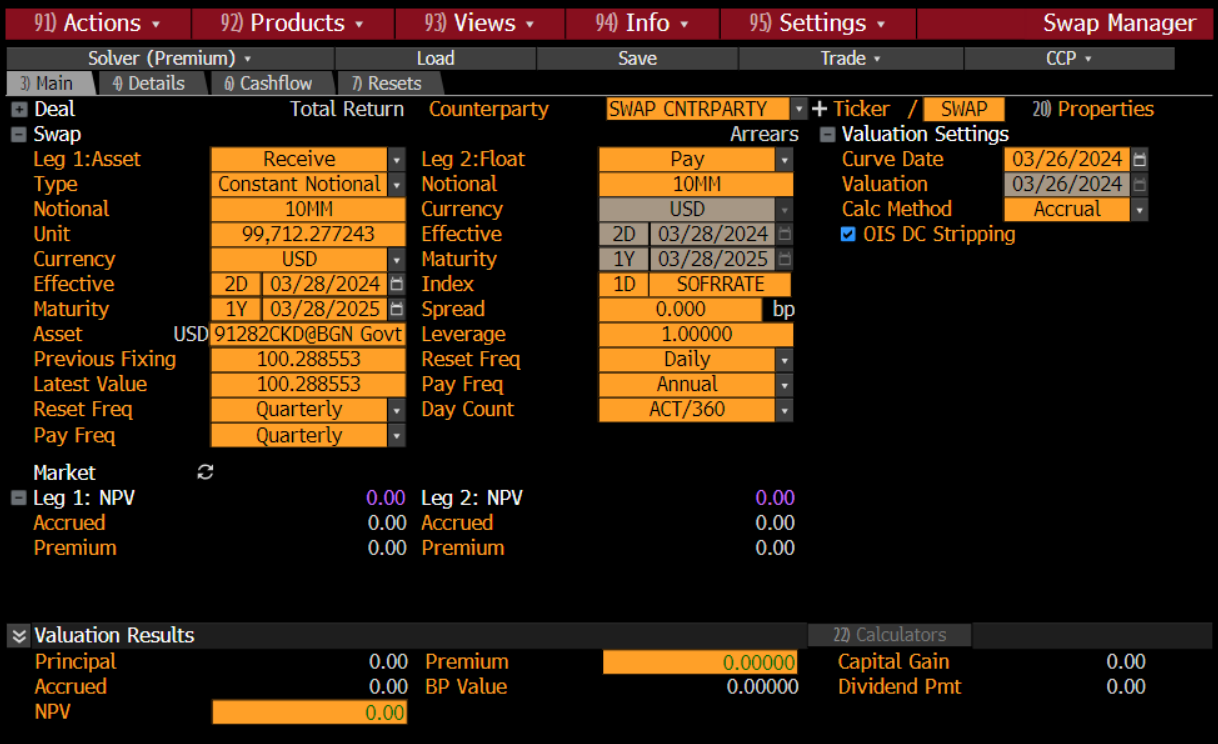The image size is (1218, 744).
Task: Open the Actions menu
Action: tap(99, 23)
